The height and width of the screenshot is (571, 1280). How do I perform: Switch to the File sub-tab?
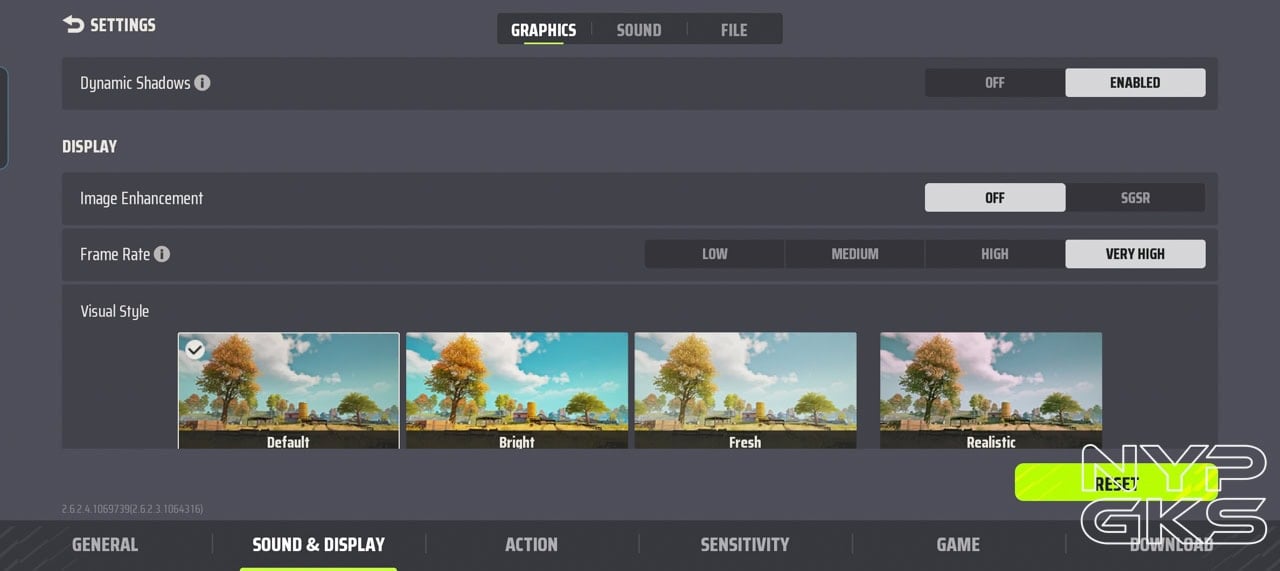point(733,30)
